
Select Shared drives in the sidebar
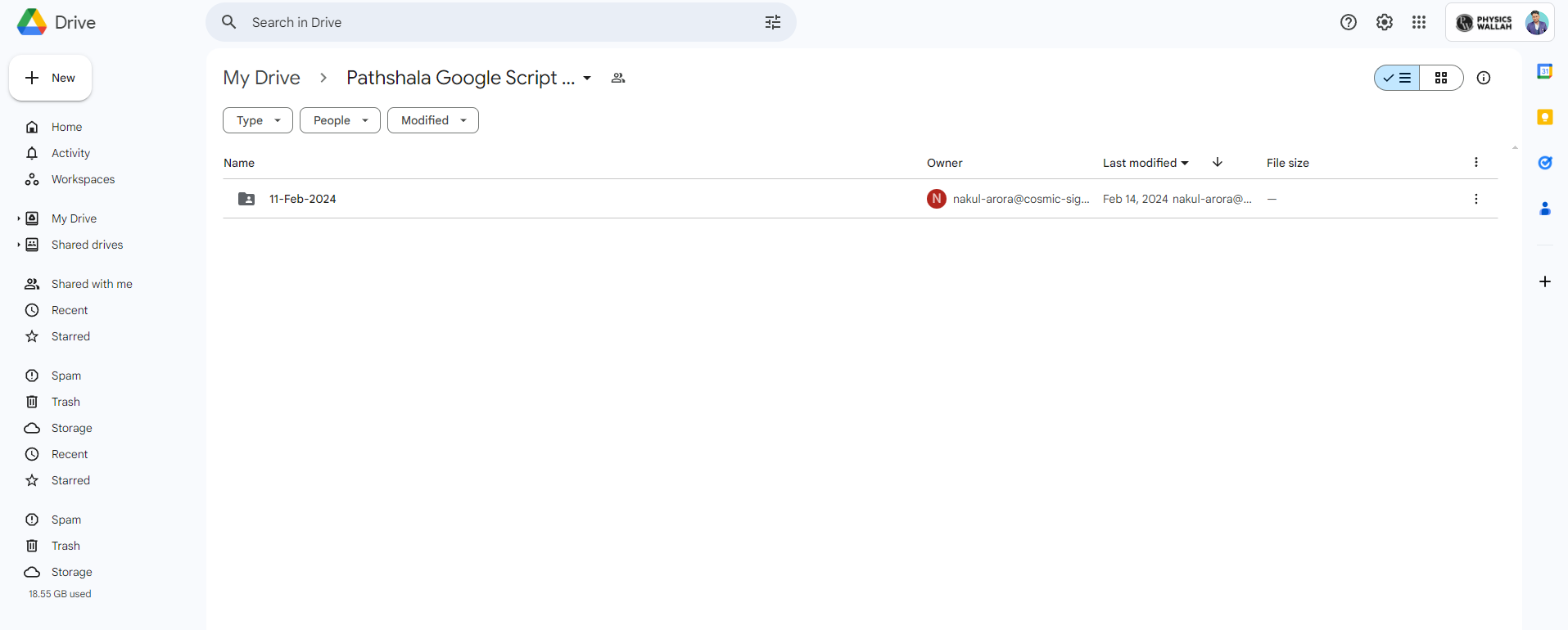(87, 245)
